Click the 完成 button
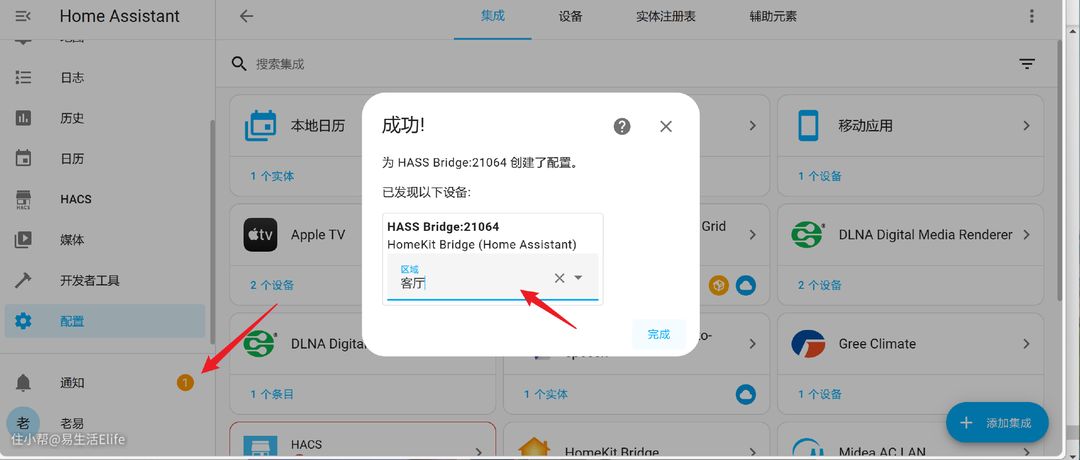 (658, 334)
